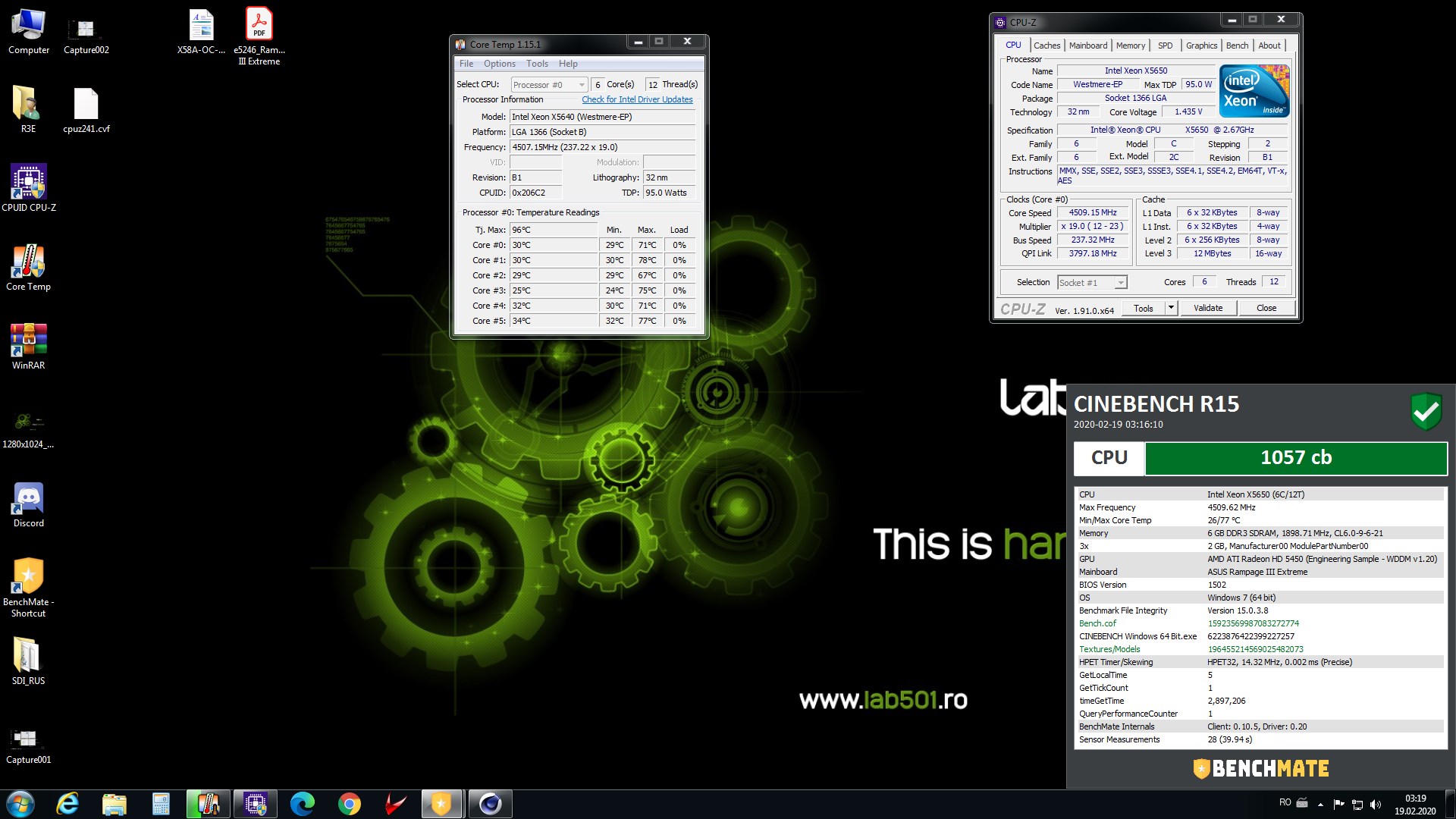This screenshot has width=1456, height=819.
Task: Click the 1057 cb score bar
Action: [x=1295, y=458]
